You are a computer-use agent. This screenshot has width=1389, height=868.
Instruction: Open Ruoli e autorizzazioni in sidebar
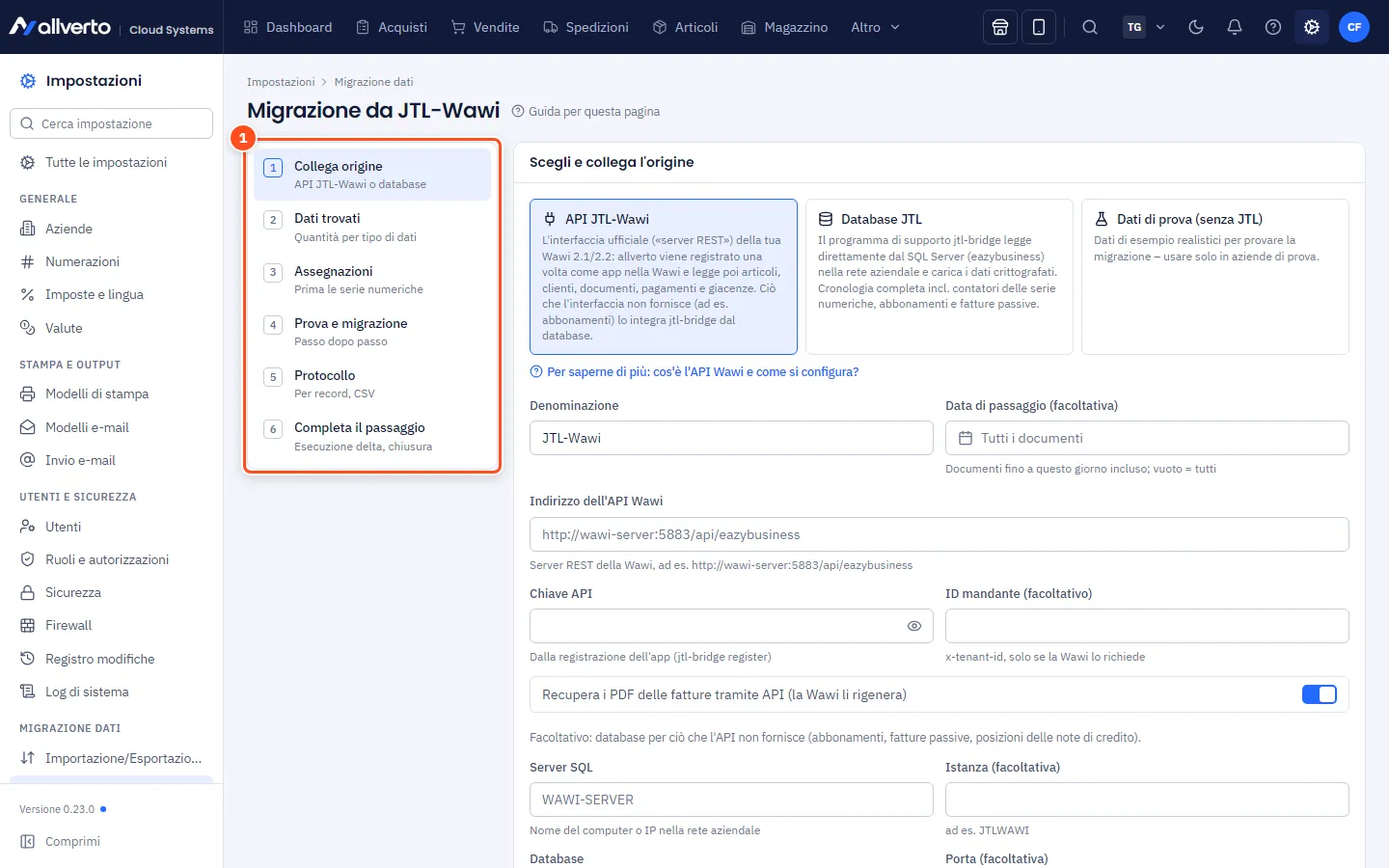coord(111,559)
